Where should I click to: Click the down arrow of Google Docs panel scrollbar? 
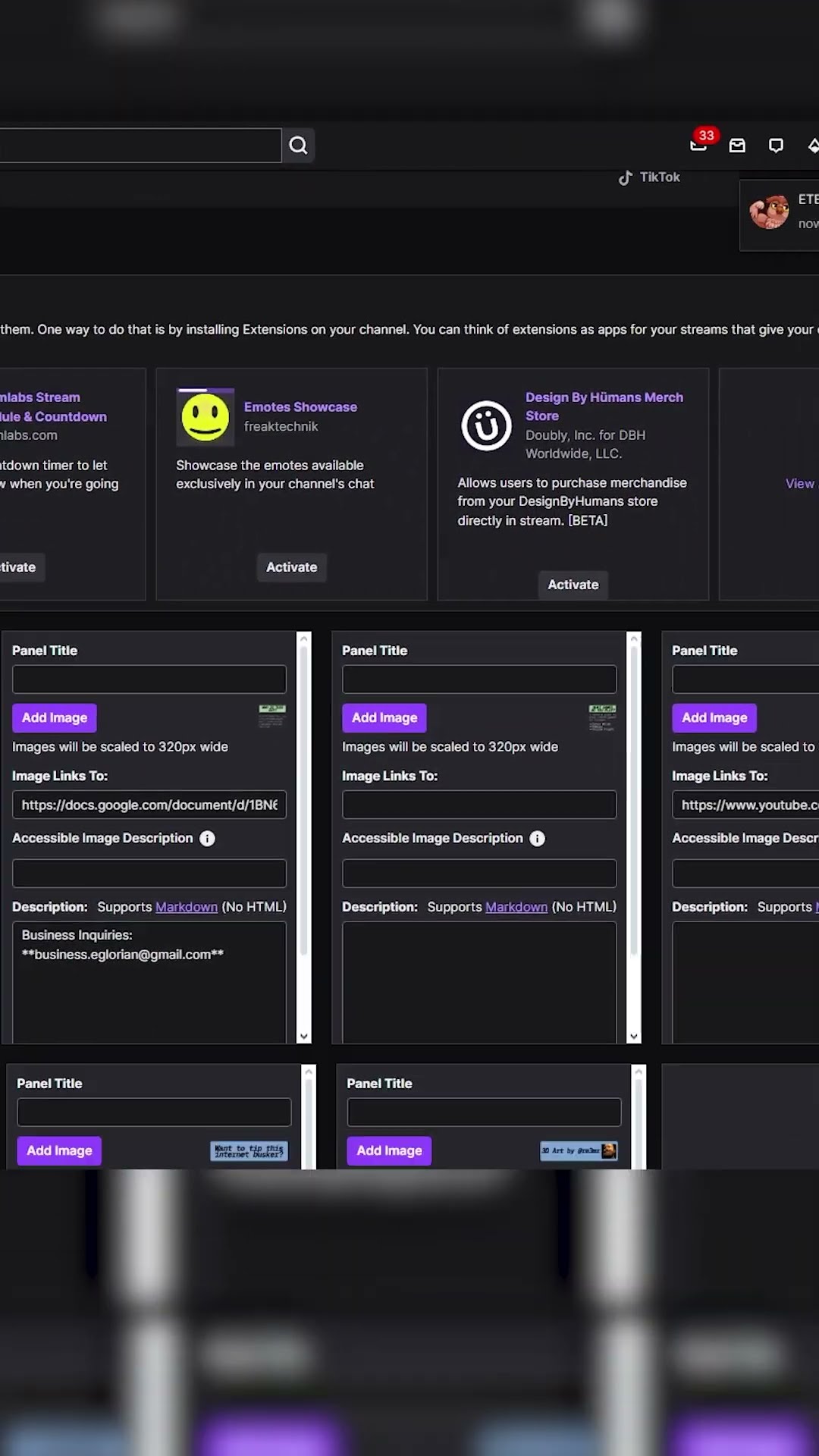tap(304, 1036)
